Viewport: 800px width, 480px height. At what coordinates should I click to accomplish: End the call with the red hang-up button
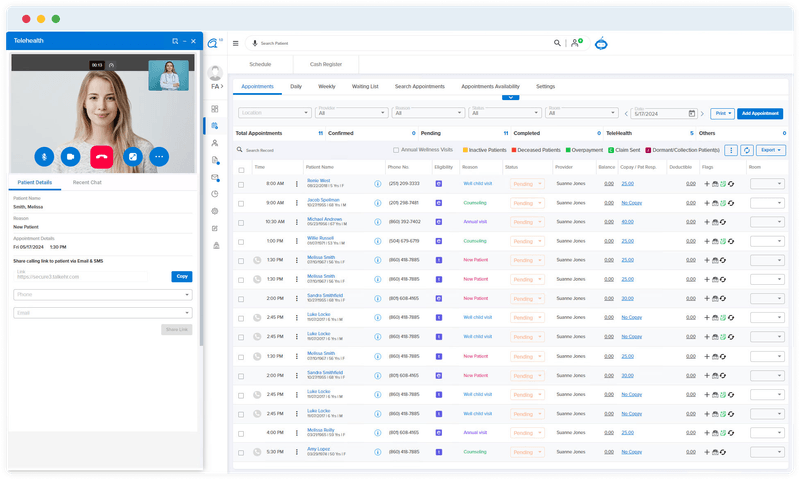tap(100, 156)
